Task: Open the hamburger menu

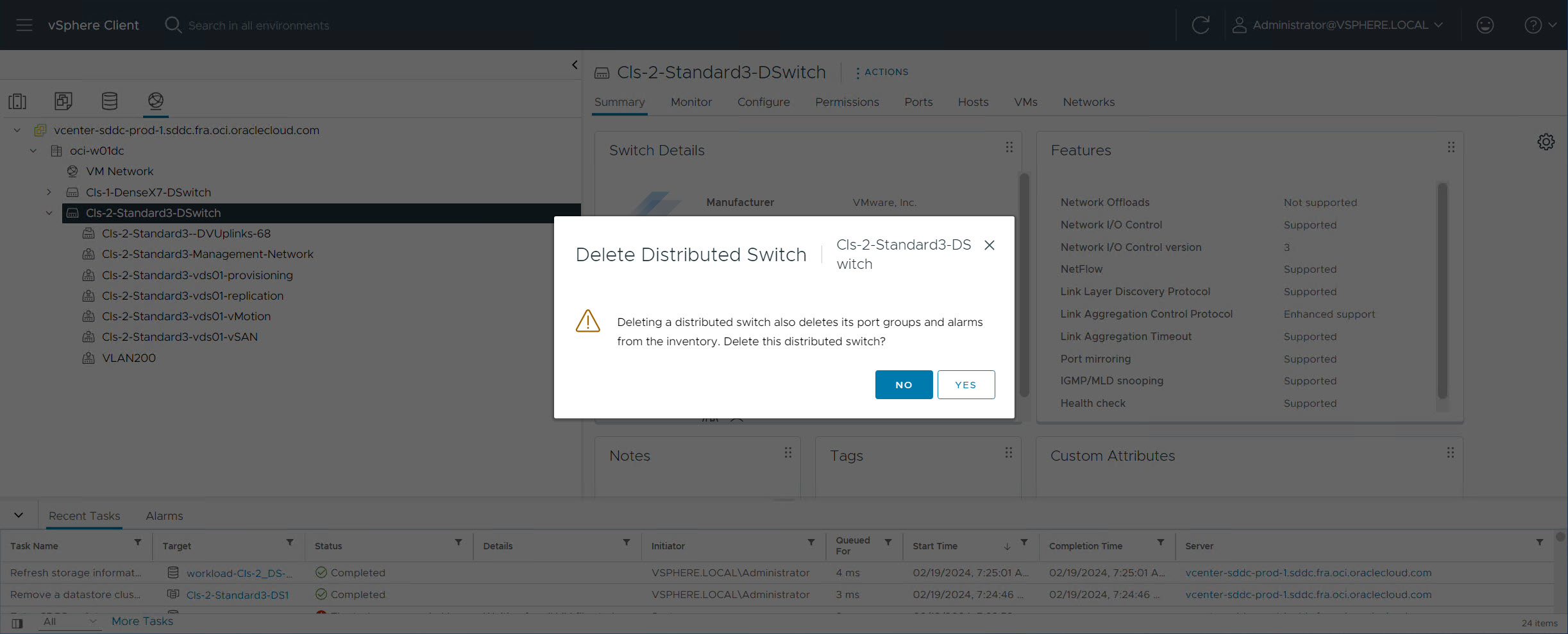Action: (24, 25)
